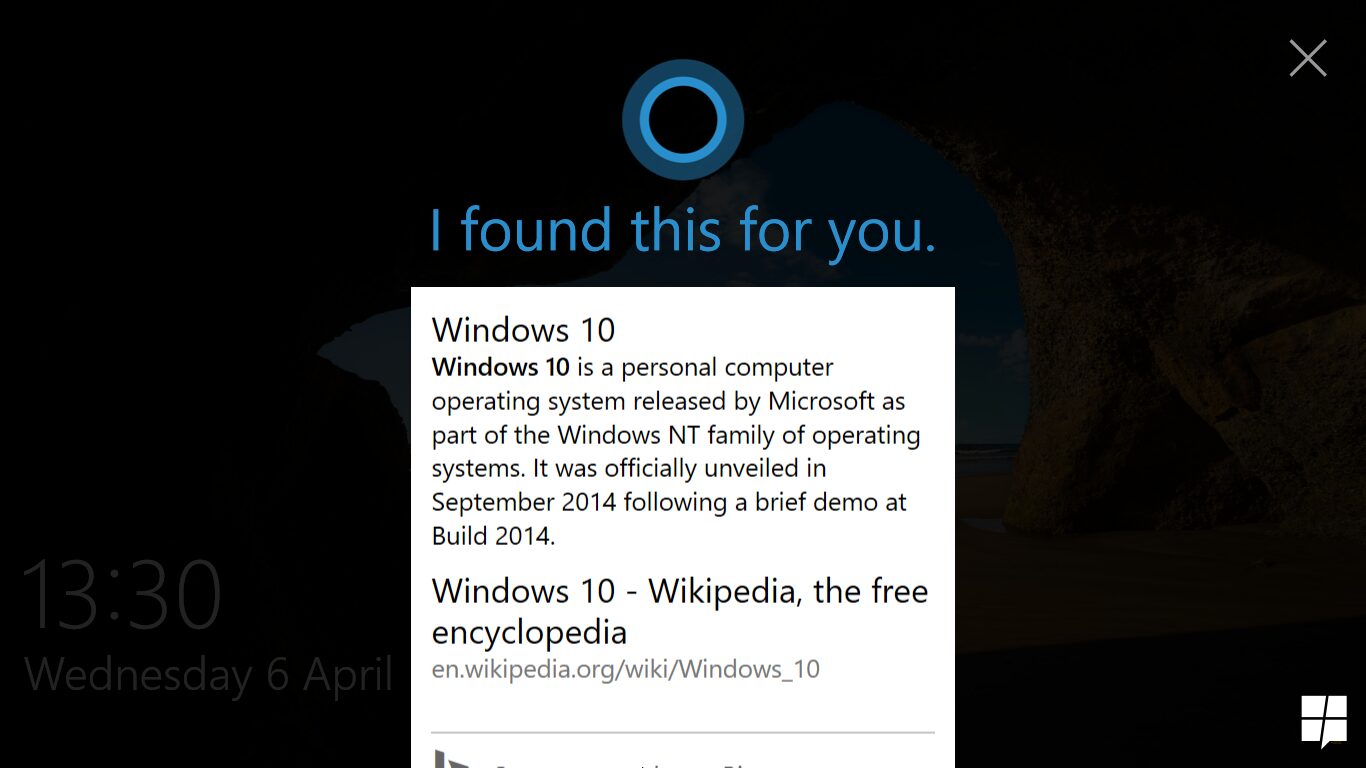Click the bold Windows 10 text in the description

click(x=501, y=367)
